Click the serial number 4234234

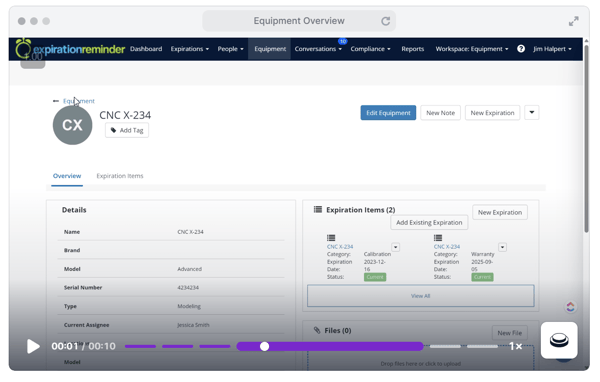188,287
